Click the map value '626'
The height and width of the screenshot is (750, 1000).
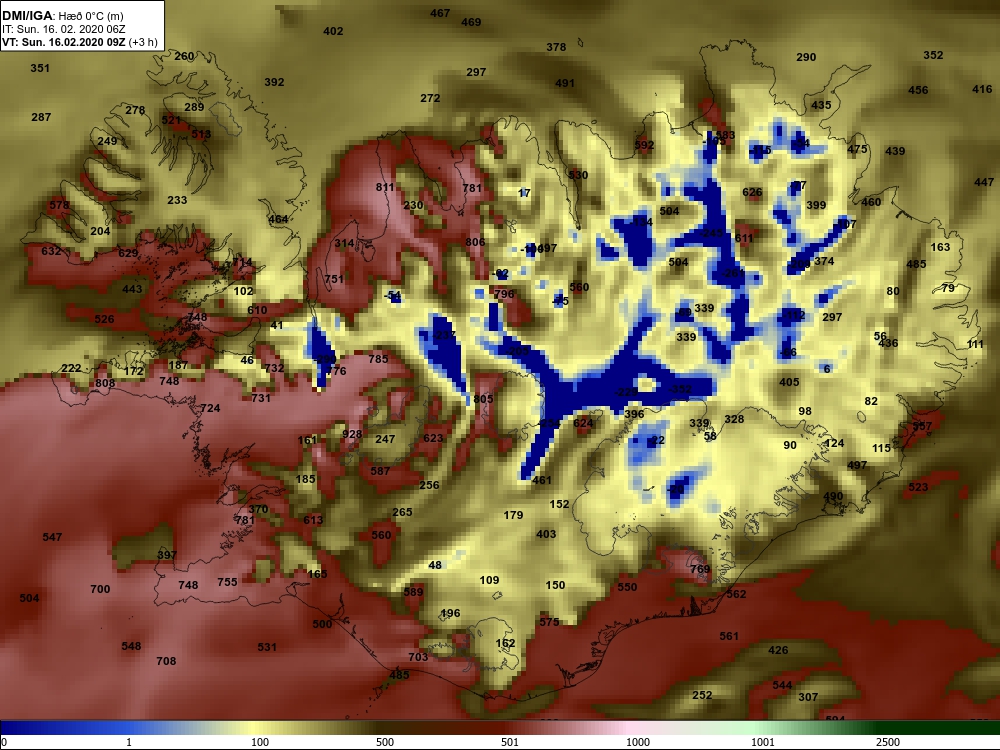pos(752,193)
